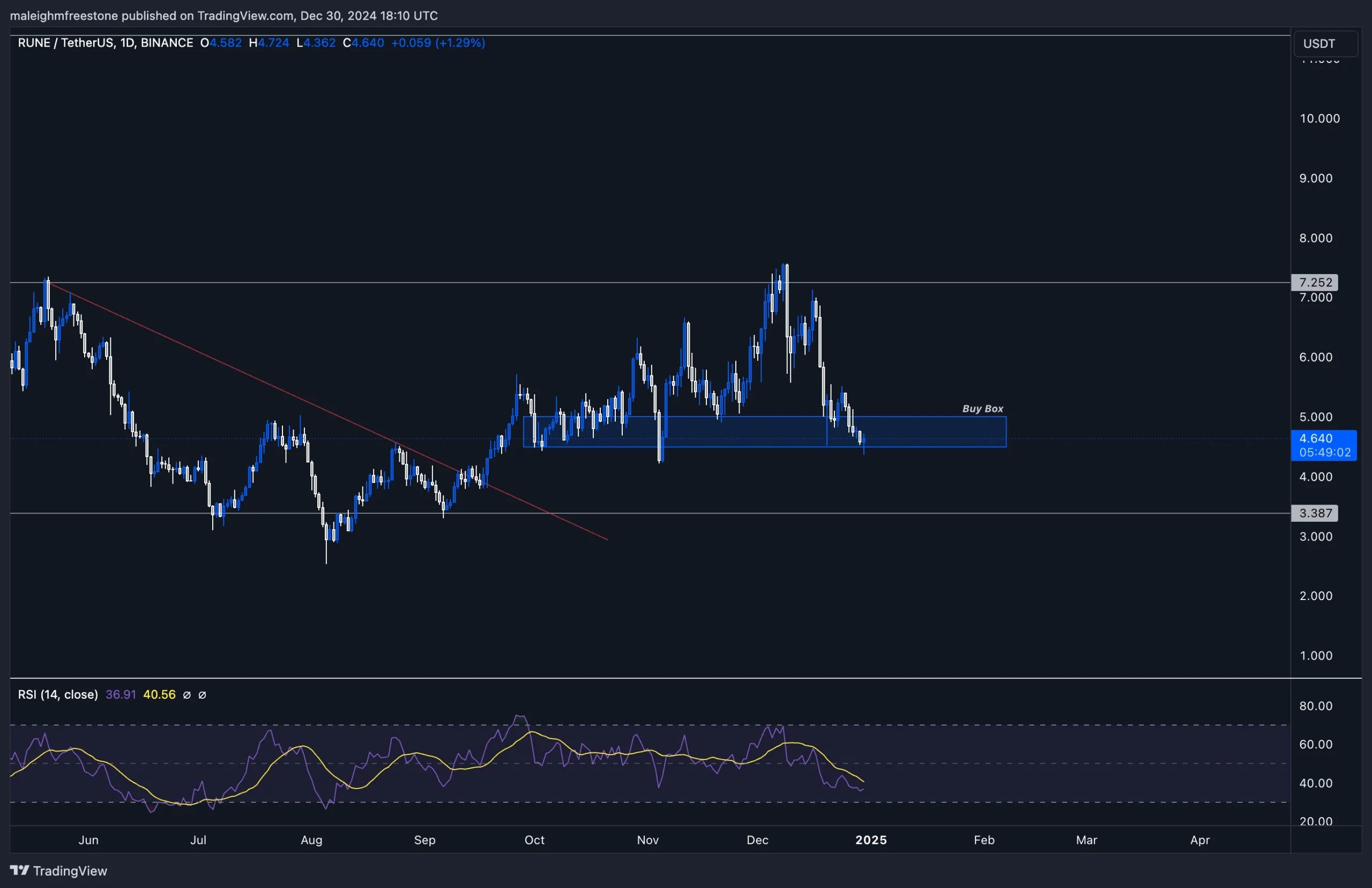Click the 7.252 resistance price label
This screenshot has height=888, width=1372.
(x=1316, y=282)
